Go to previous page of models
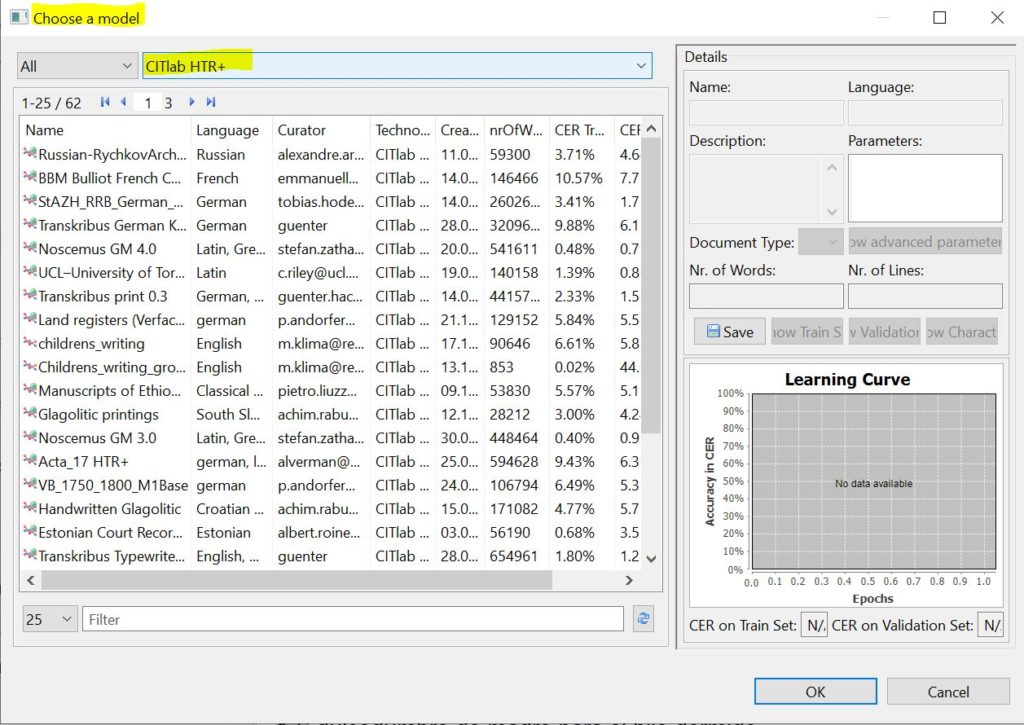 click(123, 102)
